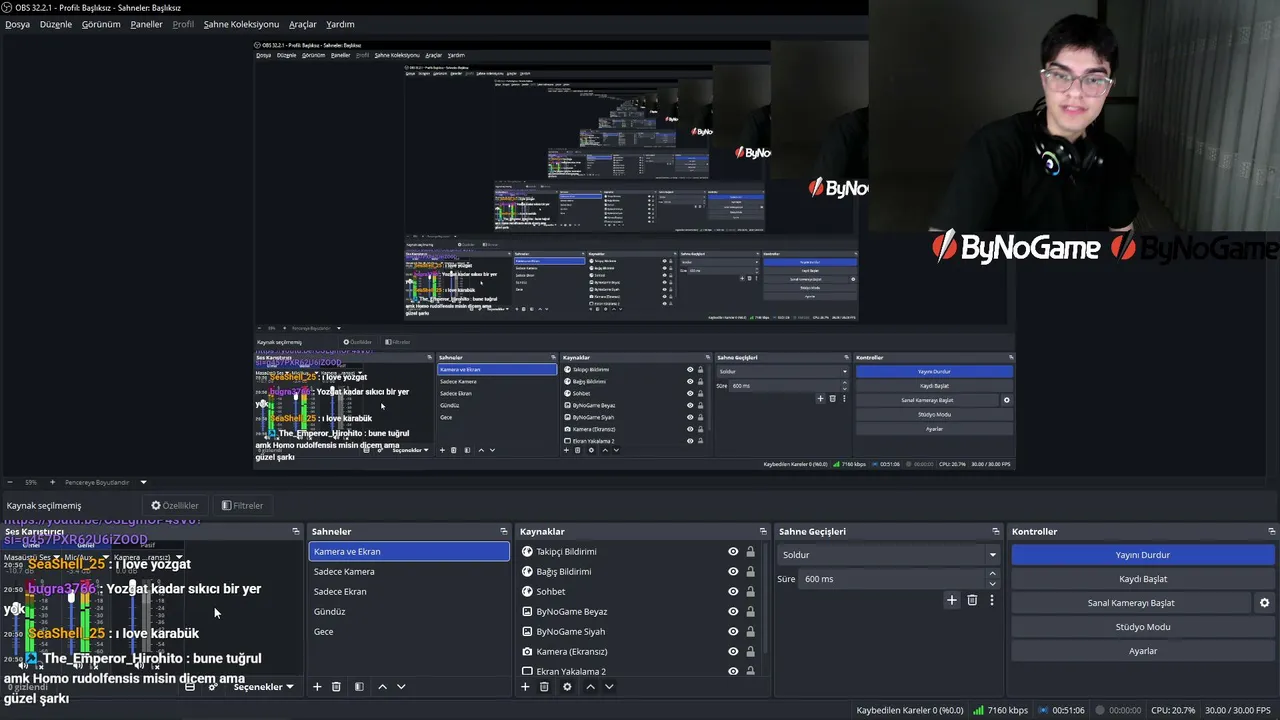This screenshot has width=1280, height=720.
Task: Open the Yardım menu
Action: pyautogui.click(x=340, y=24)
